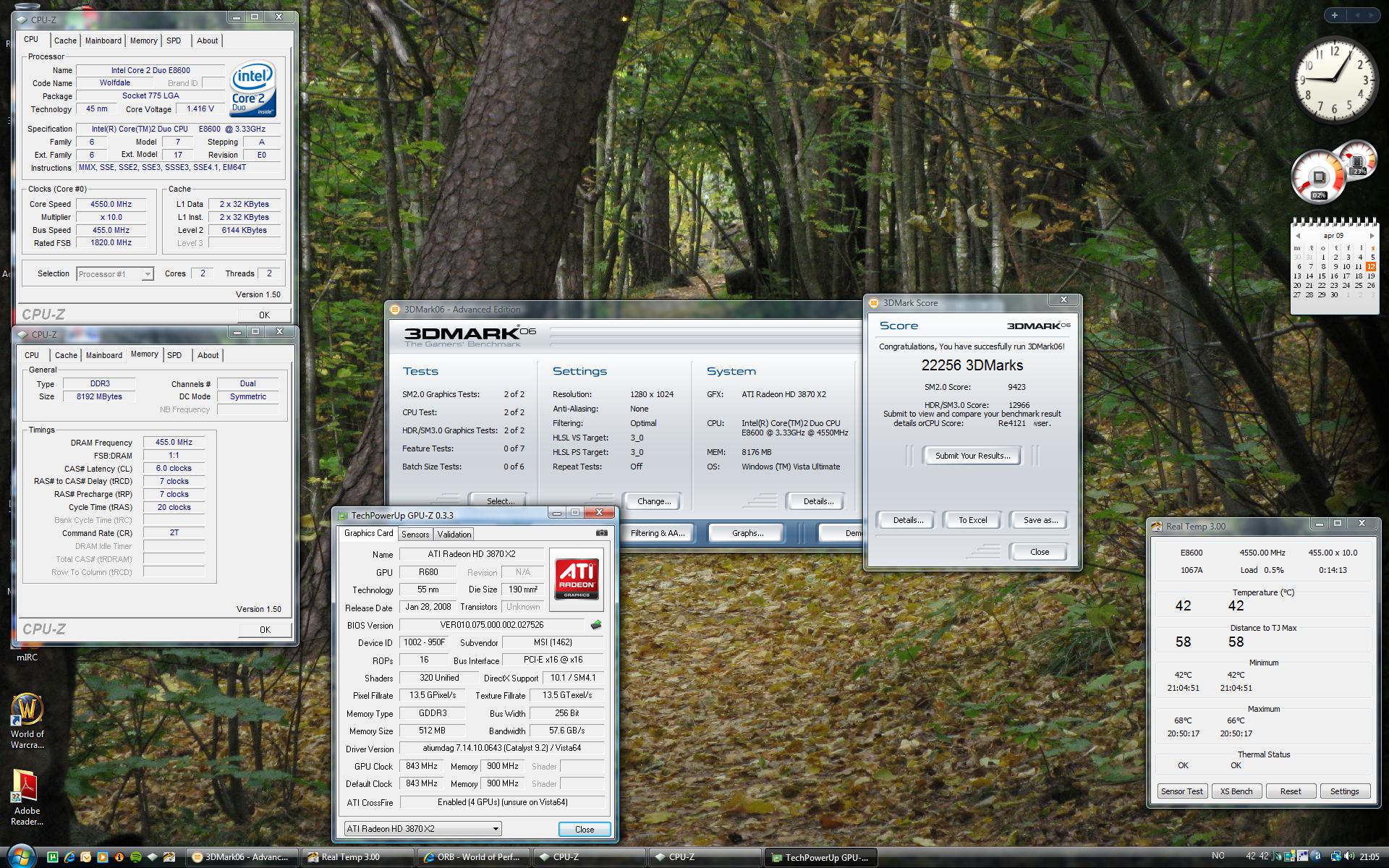Click the orange info icon in Quick Launch
Viewport: 1389px width, 868px height.
coord(119,857)
